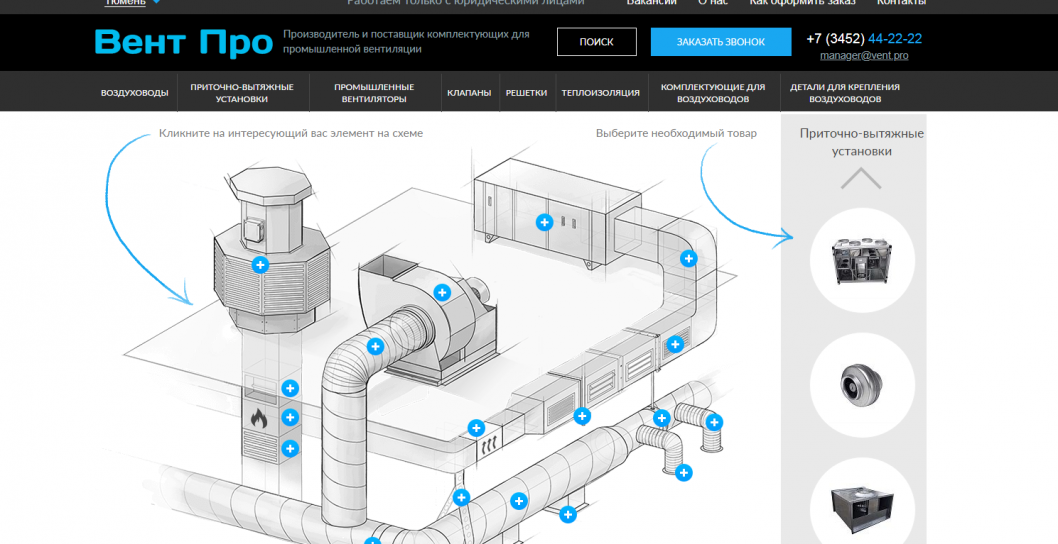Open the Как оформить заказ link
This screenshot has height=544, width=1058.
[802, 3]
